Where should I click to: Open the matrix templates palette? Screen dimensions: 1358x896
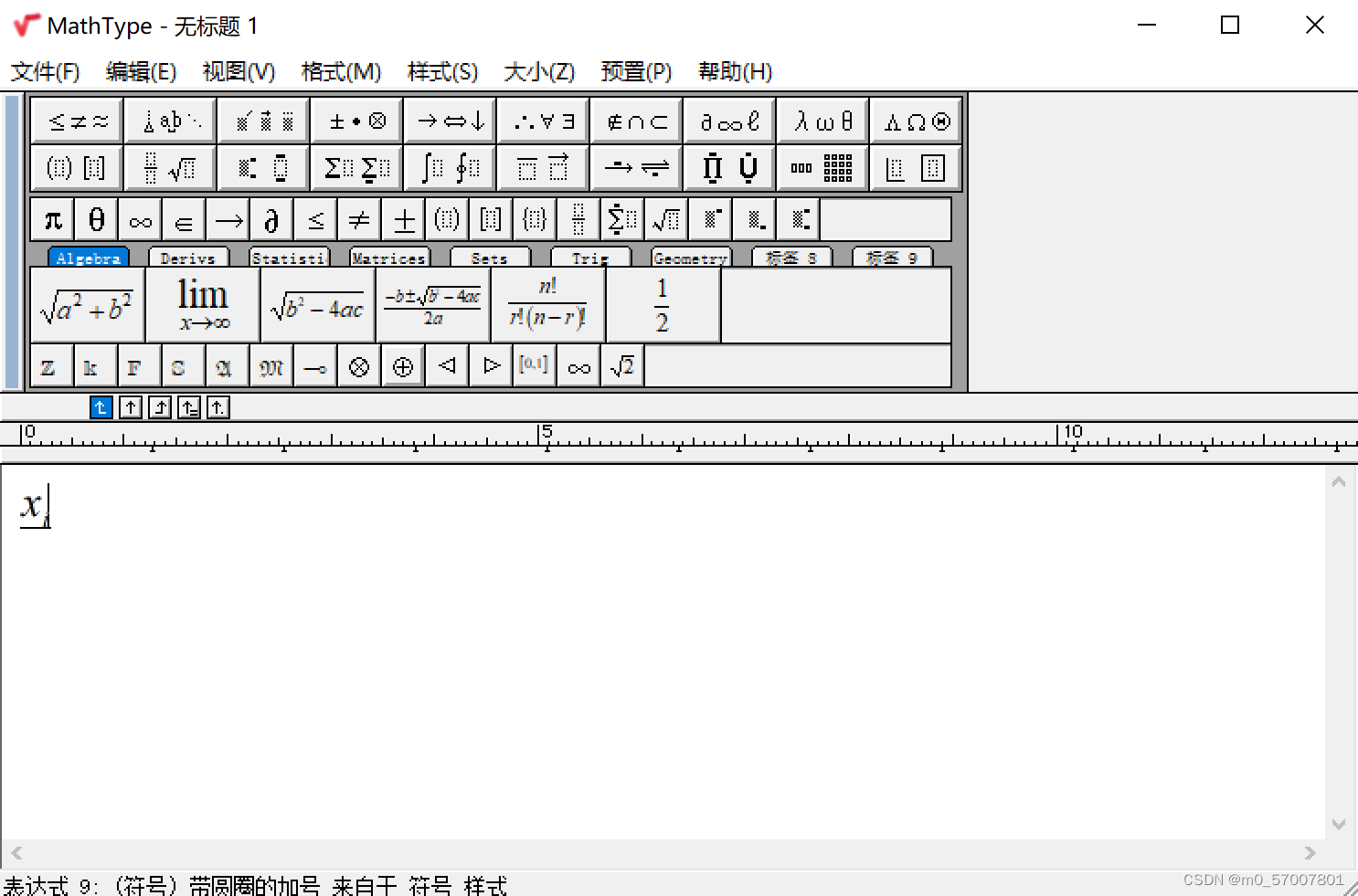[x=823, y=168]
